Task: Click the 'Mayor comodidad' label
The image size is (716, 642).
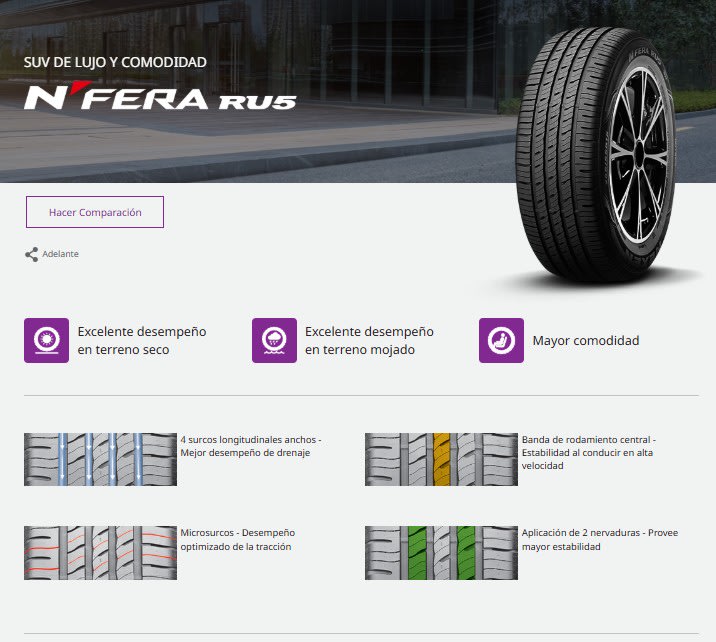Action: pos(586,341)
